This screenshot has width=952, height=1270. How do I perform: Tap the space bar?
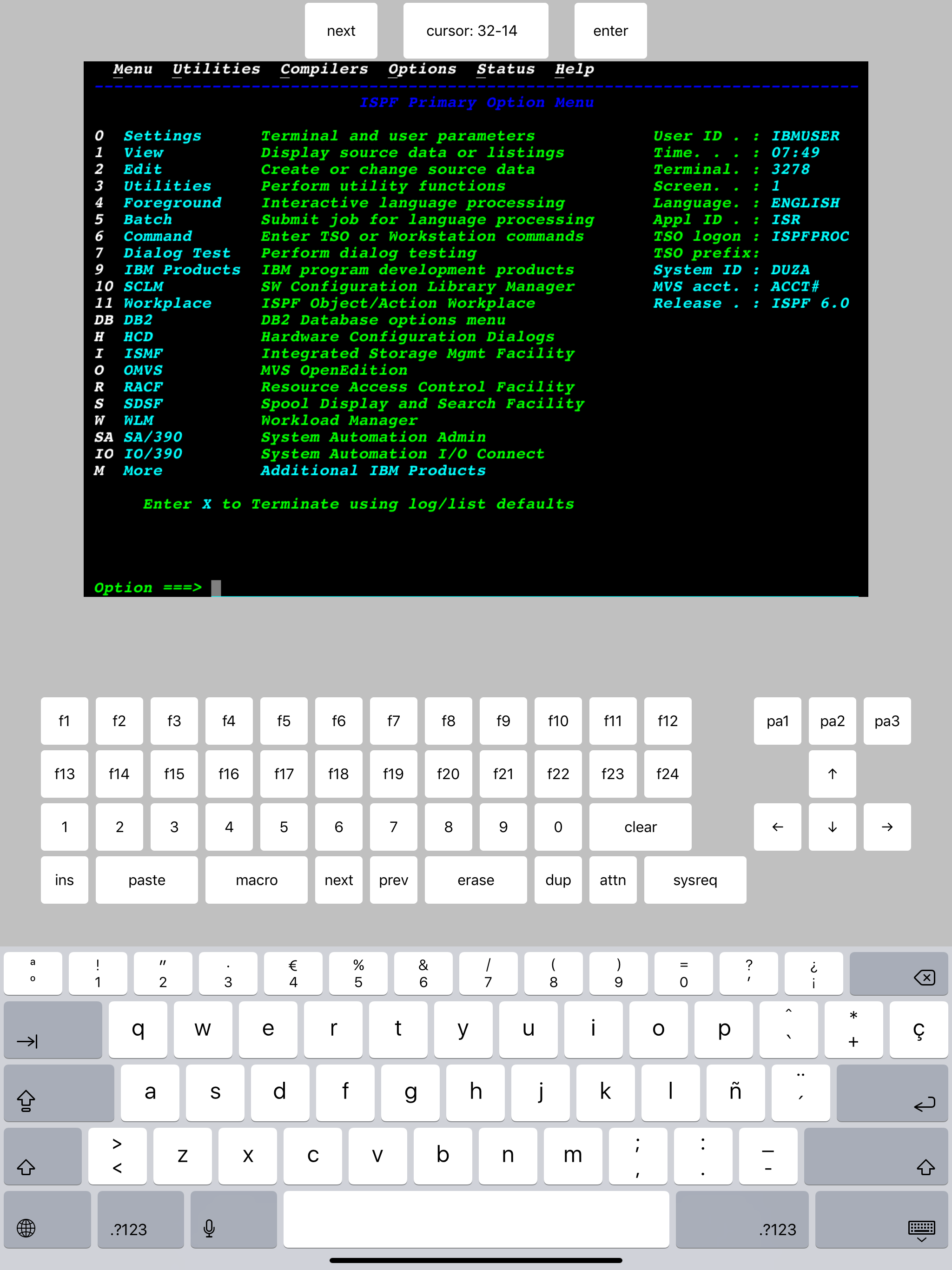pos(476,1219)
